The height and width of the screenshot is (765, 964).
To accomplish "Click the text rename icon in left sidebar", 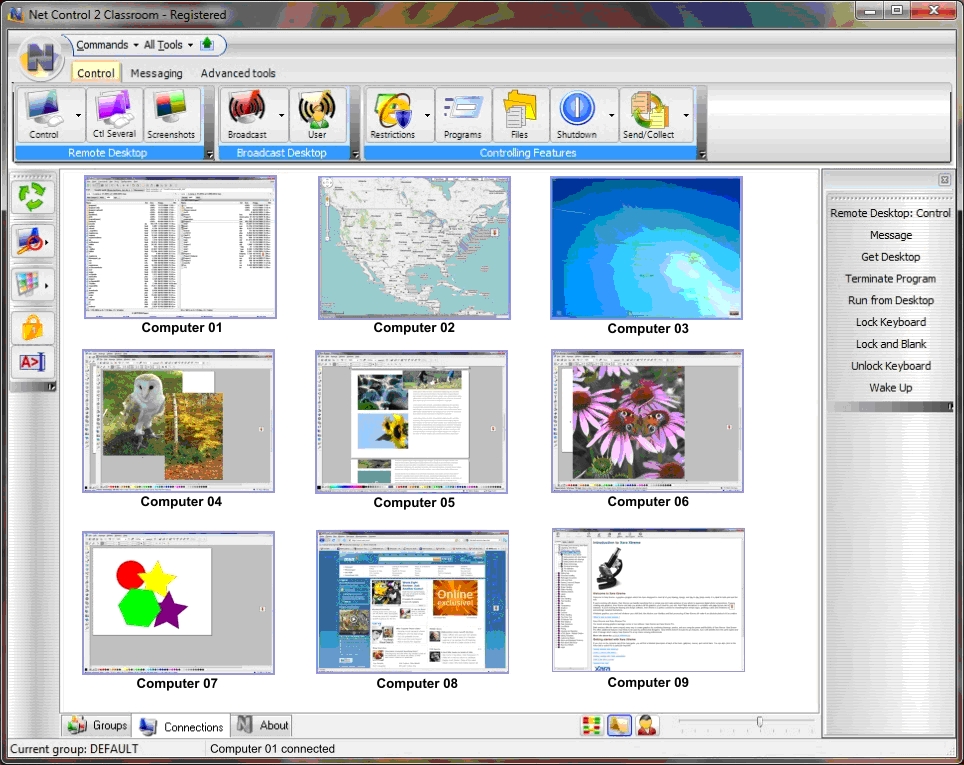I will (x=32, y=363).
